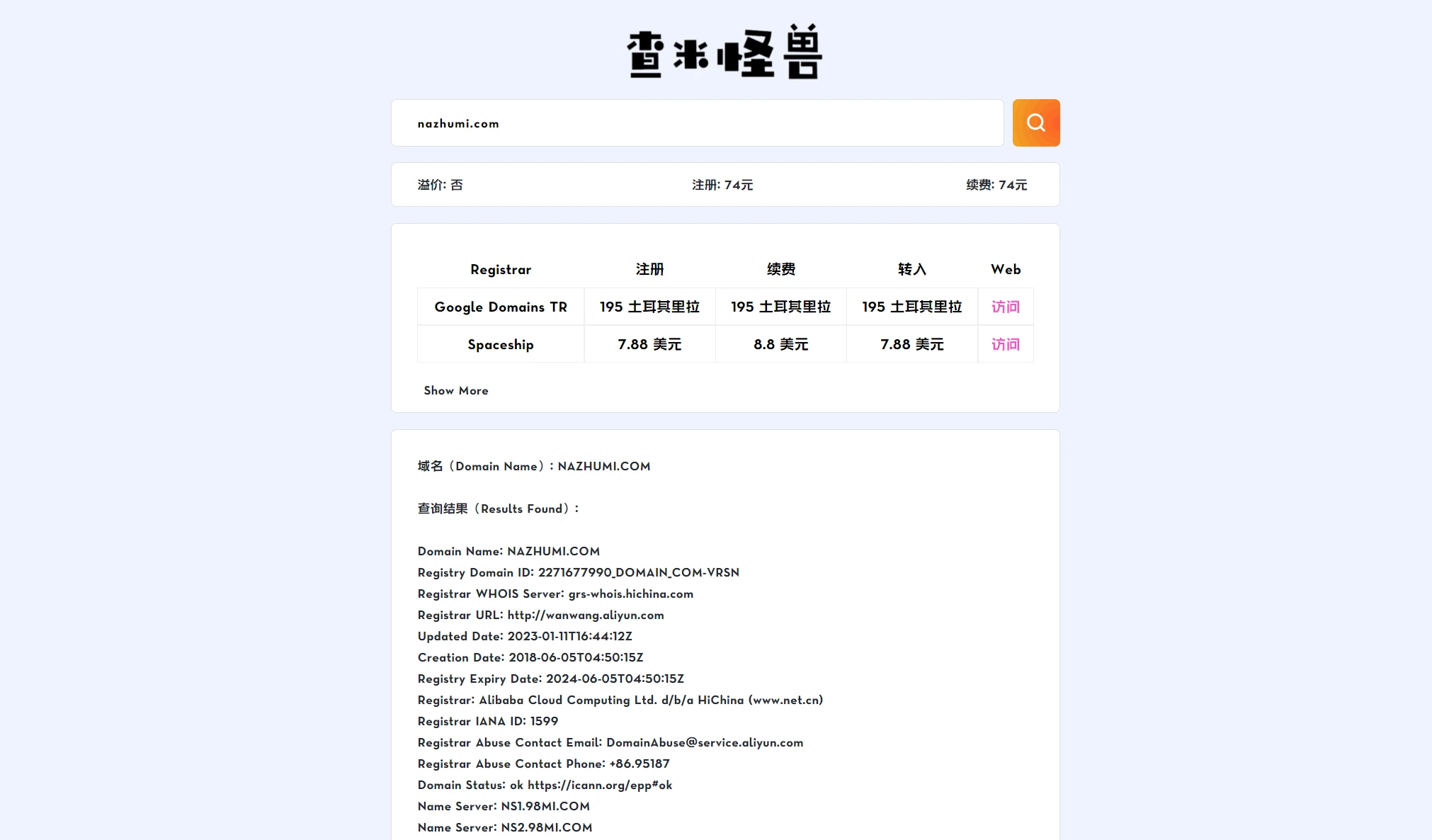Select the Spaceship registrar cell
The height and width of the screenshot is (840, 1432).
click(500, 344)
